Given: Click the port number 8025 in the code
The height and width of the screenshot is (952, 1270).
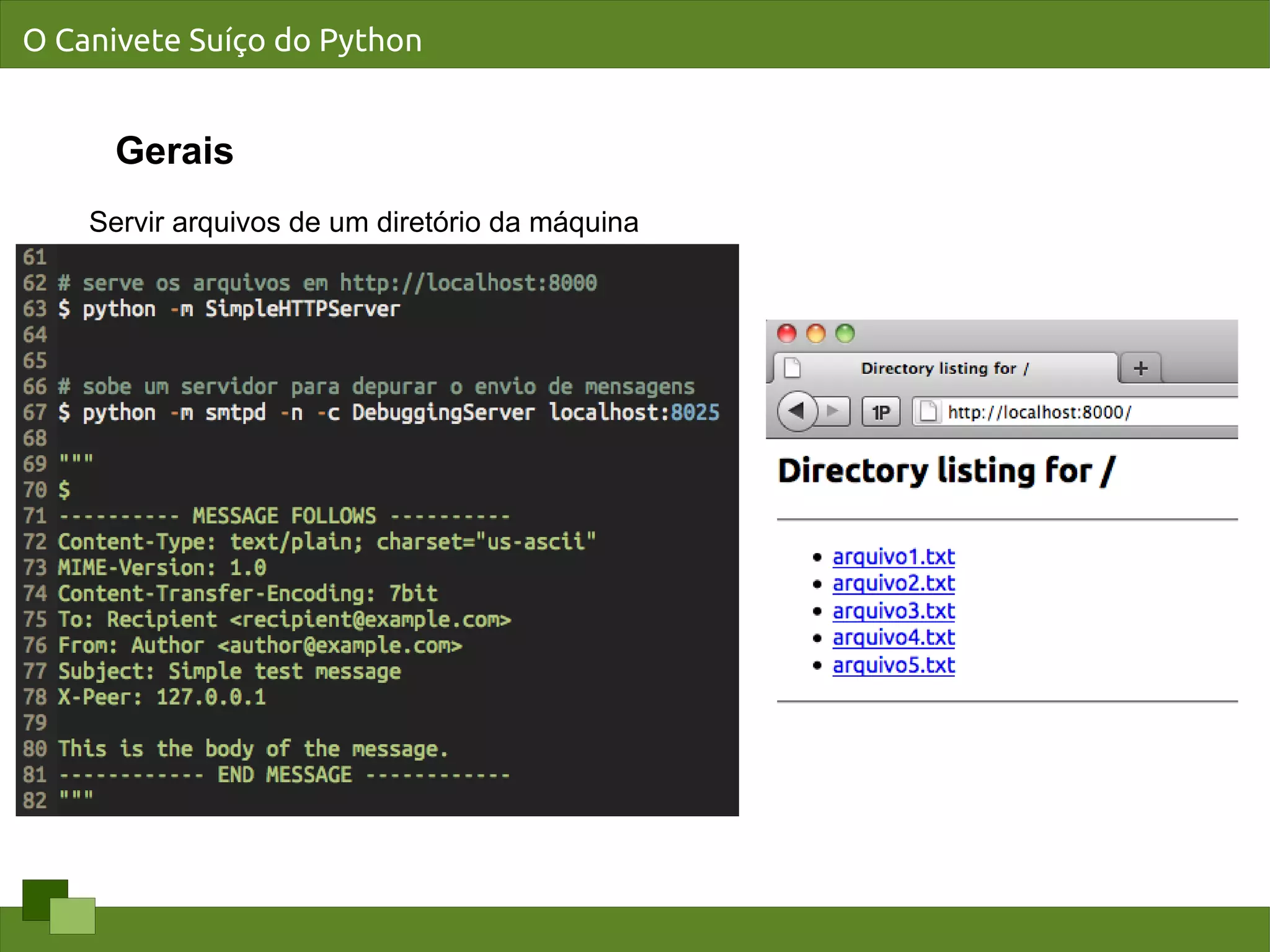Looking at the screenshot, I should click(695, 412).
